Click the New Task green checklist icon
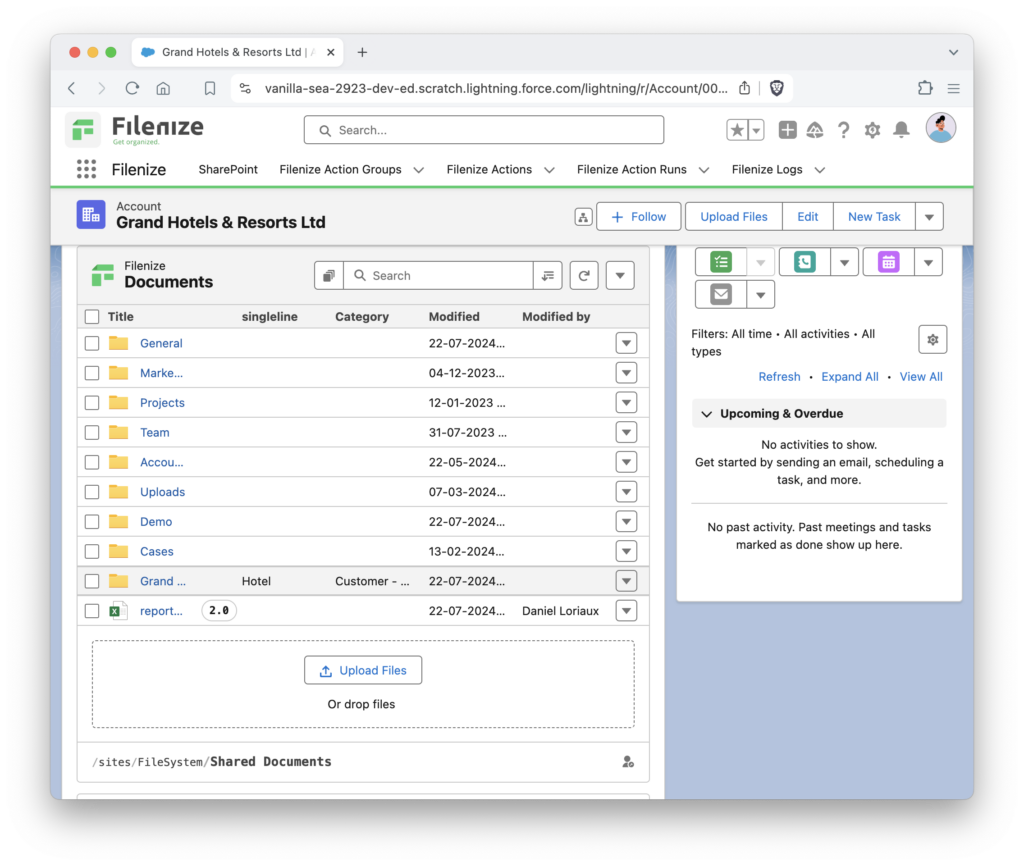The width and height of the screenshot is (1024, 866). click(721, 263)
